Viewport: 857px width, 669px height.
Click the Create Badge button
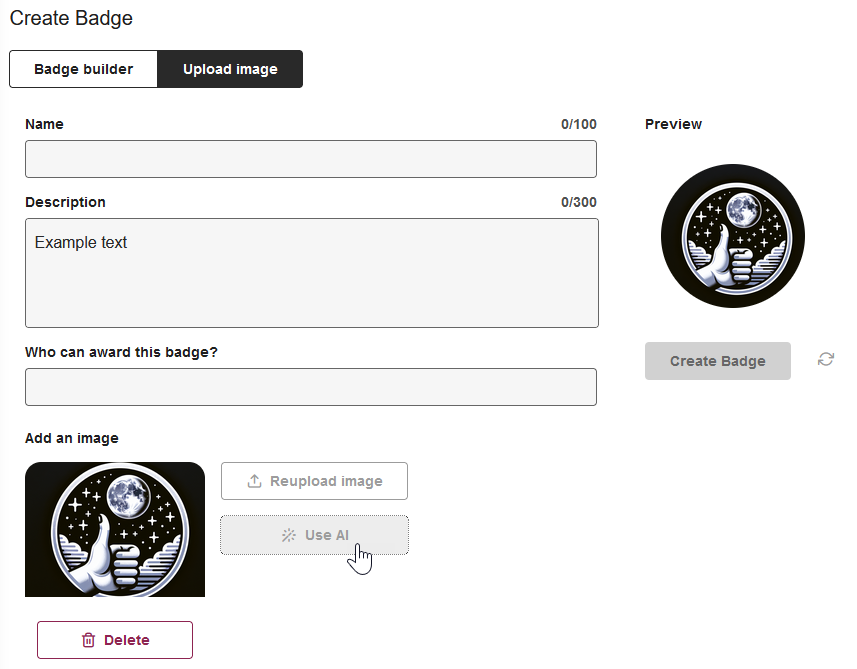717,360
